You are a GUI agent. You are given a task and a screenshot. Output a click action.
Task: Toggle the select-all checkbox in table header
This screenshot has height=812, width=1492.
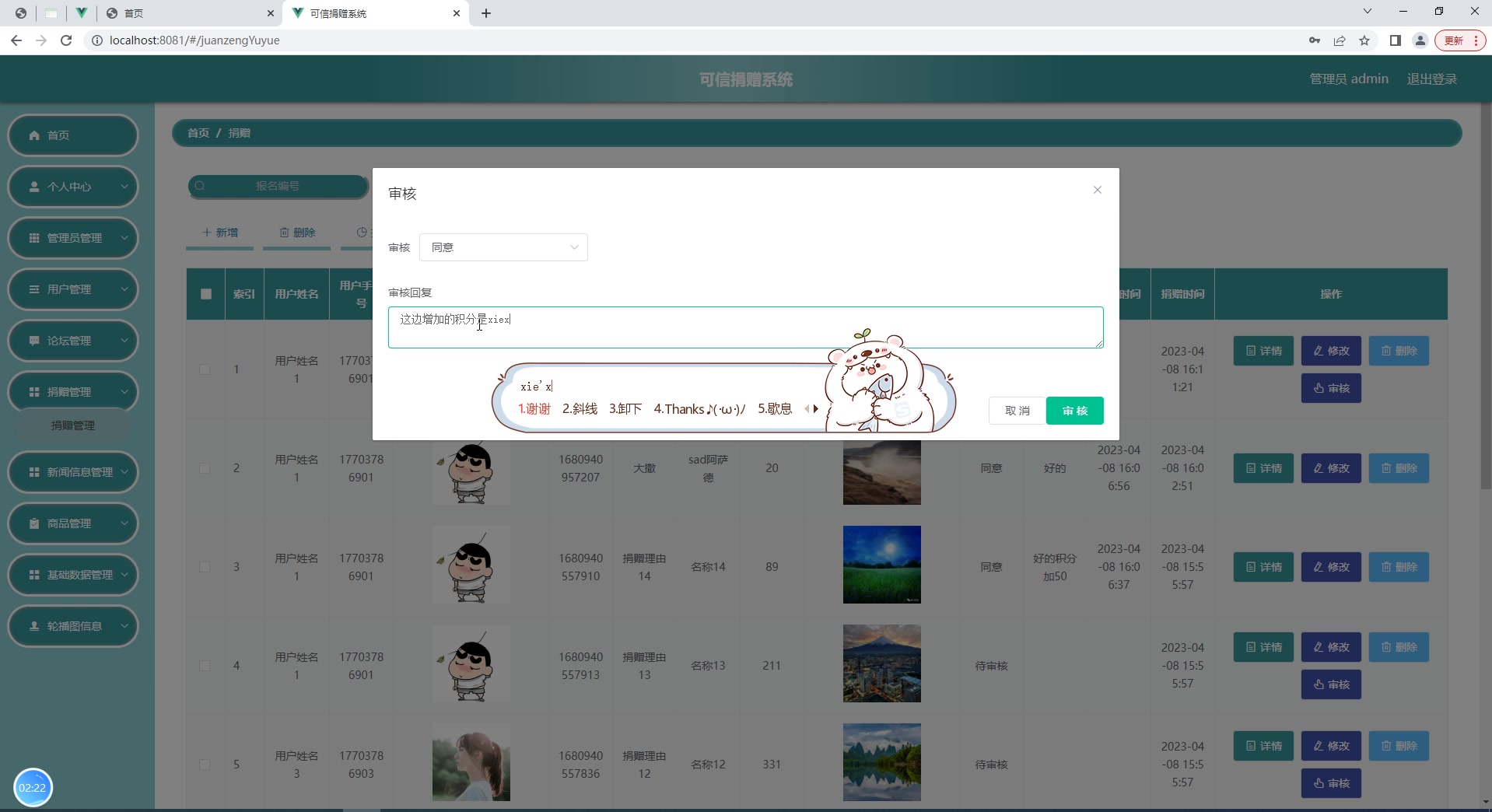click(205, 294)
